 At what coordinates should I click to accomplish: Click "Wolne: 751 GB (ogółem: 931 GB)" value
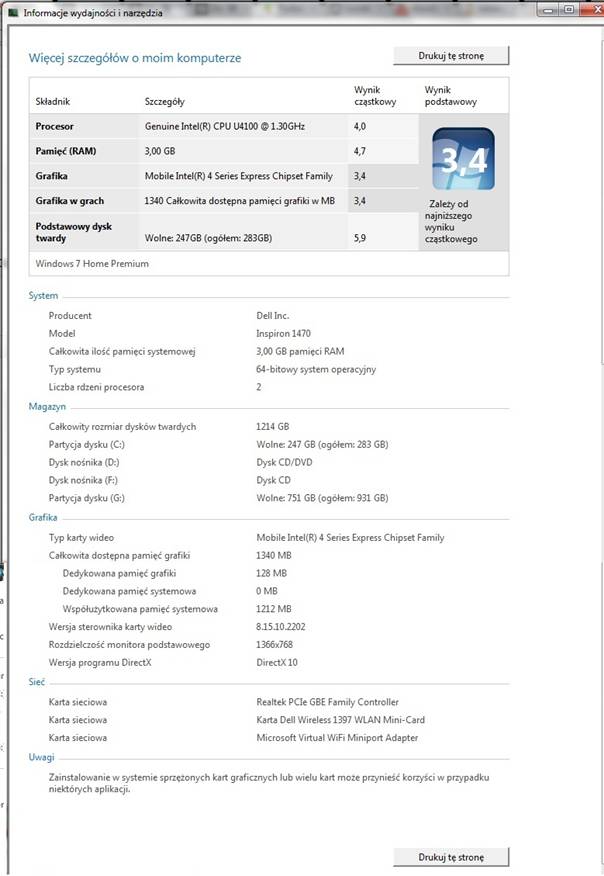coord(322,498)
